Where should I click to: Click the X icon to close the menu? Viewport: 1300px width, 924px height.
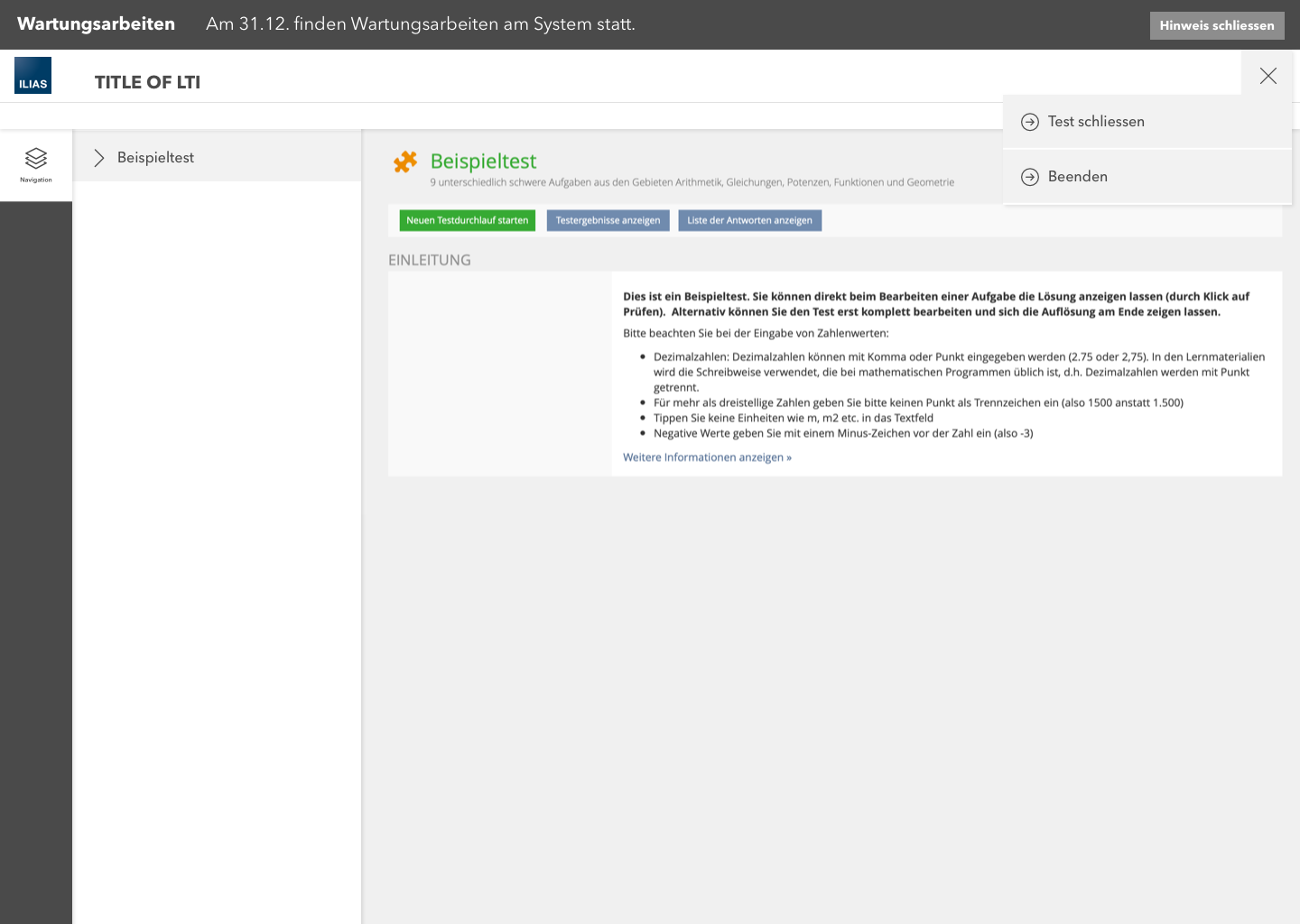1267,76
